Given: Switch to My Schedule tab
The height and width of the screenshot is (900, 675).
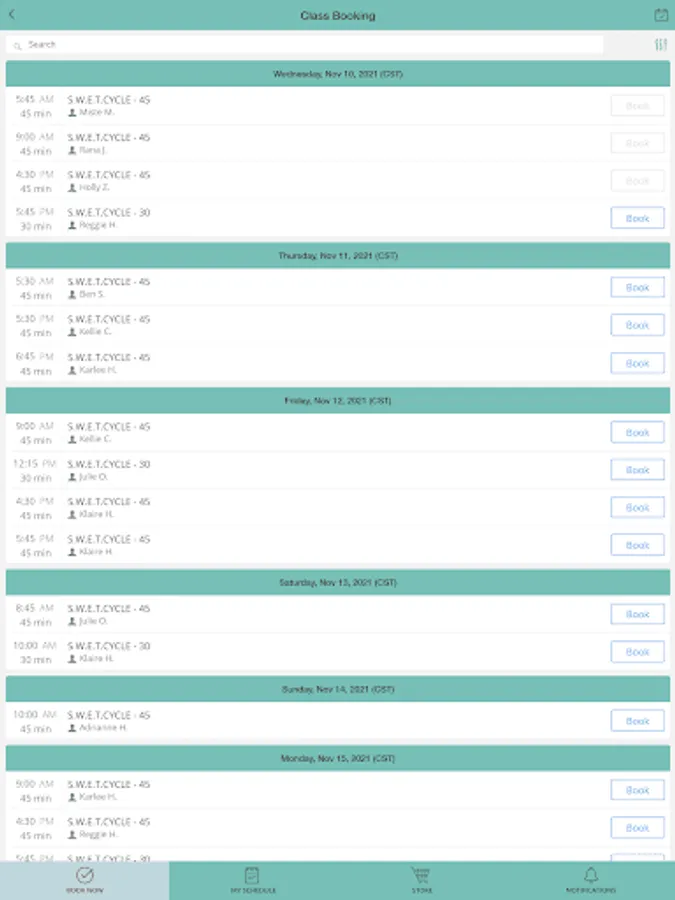Looking at the screenshot, I should click(253, 880).
